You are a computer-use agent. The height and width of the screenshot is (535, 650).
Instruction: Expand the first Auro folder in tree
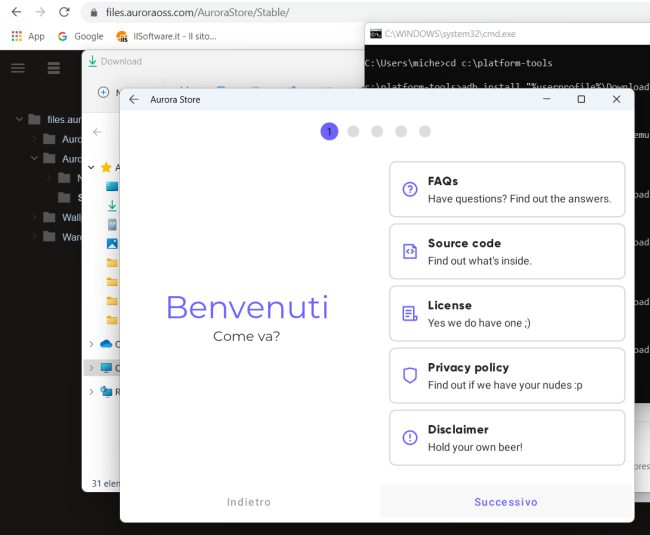34,139
